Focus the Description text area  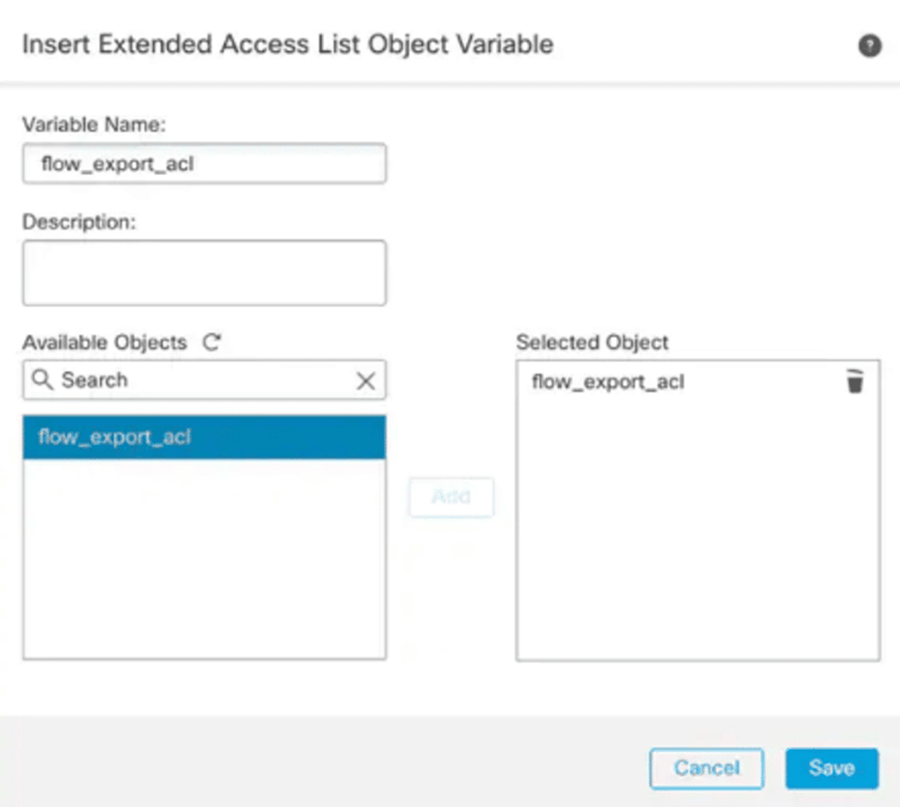[204, 273]
